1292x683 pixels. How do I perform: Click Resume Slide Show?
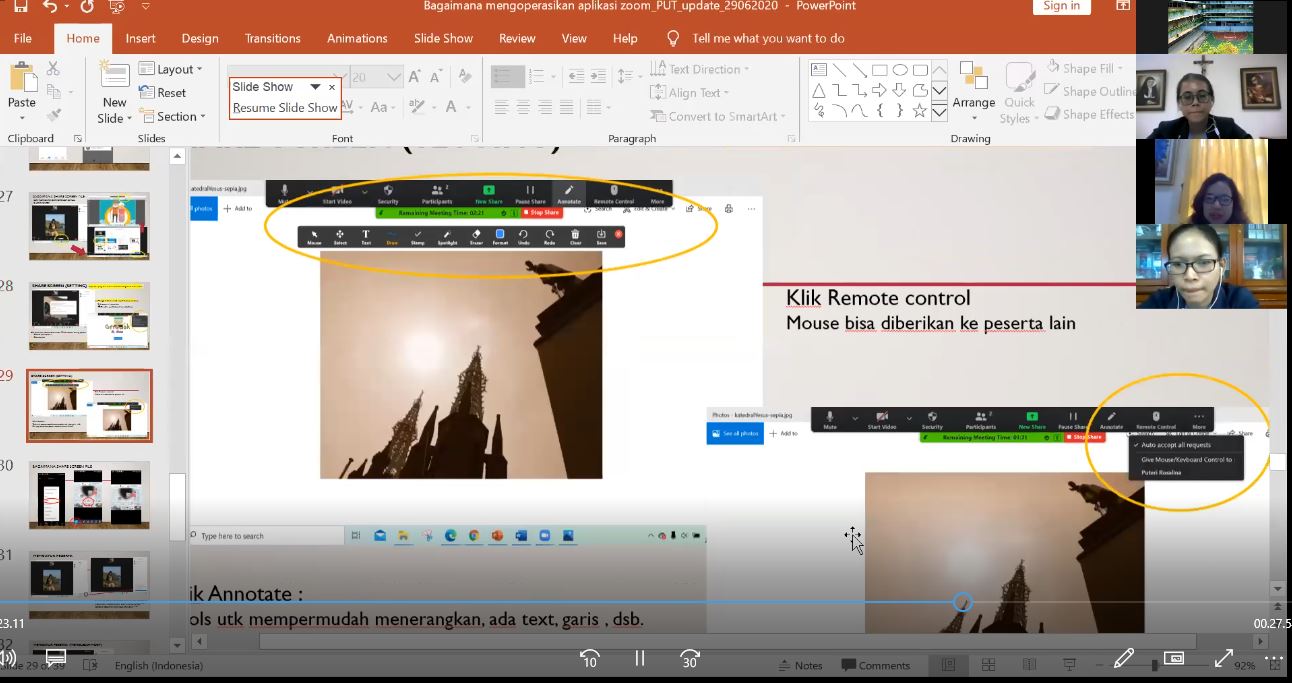coord(285,108)
